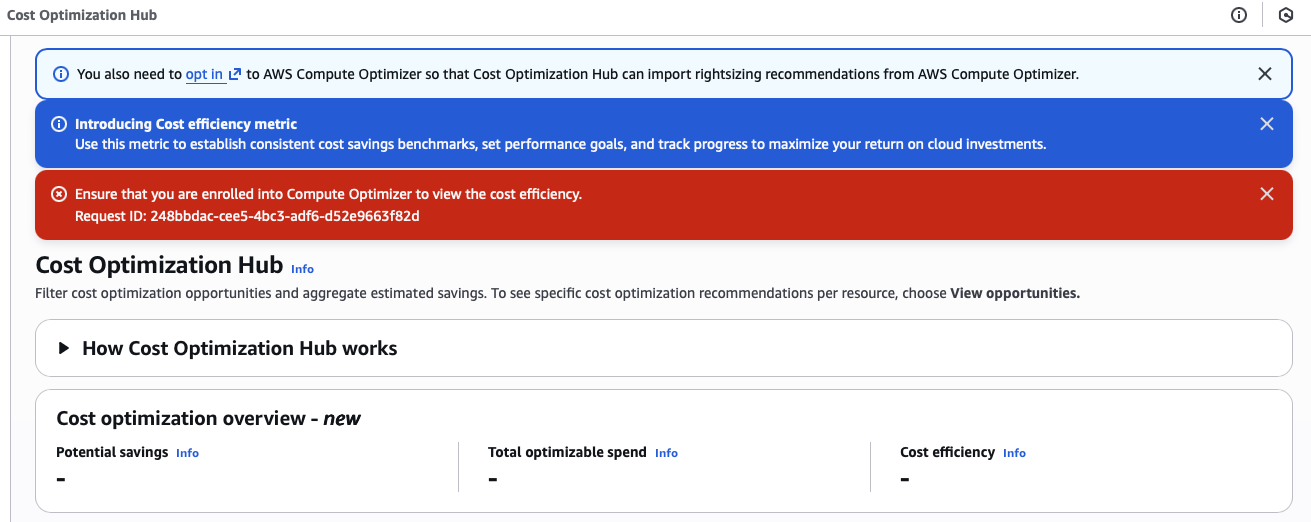Viewport: 1311px width, 522px height.
Task: Click the Request ID text in error alert
Action: [x=247, y=216]
